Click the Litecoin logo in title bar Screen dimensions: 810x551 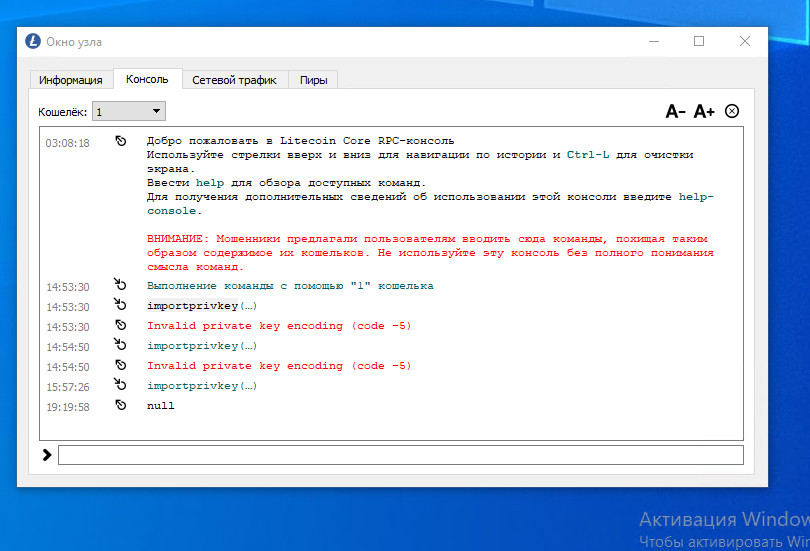33,41
